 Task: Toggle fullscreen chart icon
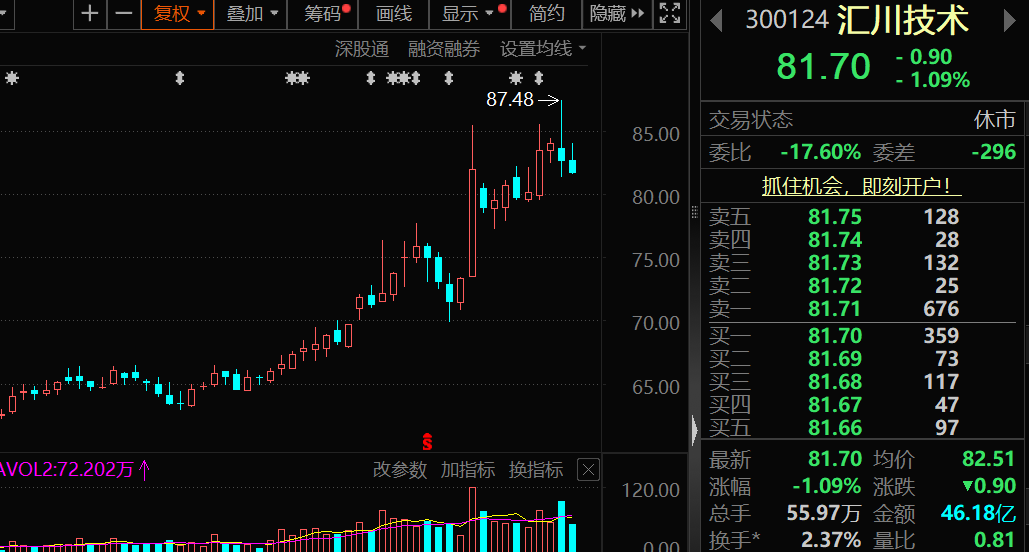point(669,14)
